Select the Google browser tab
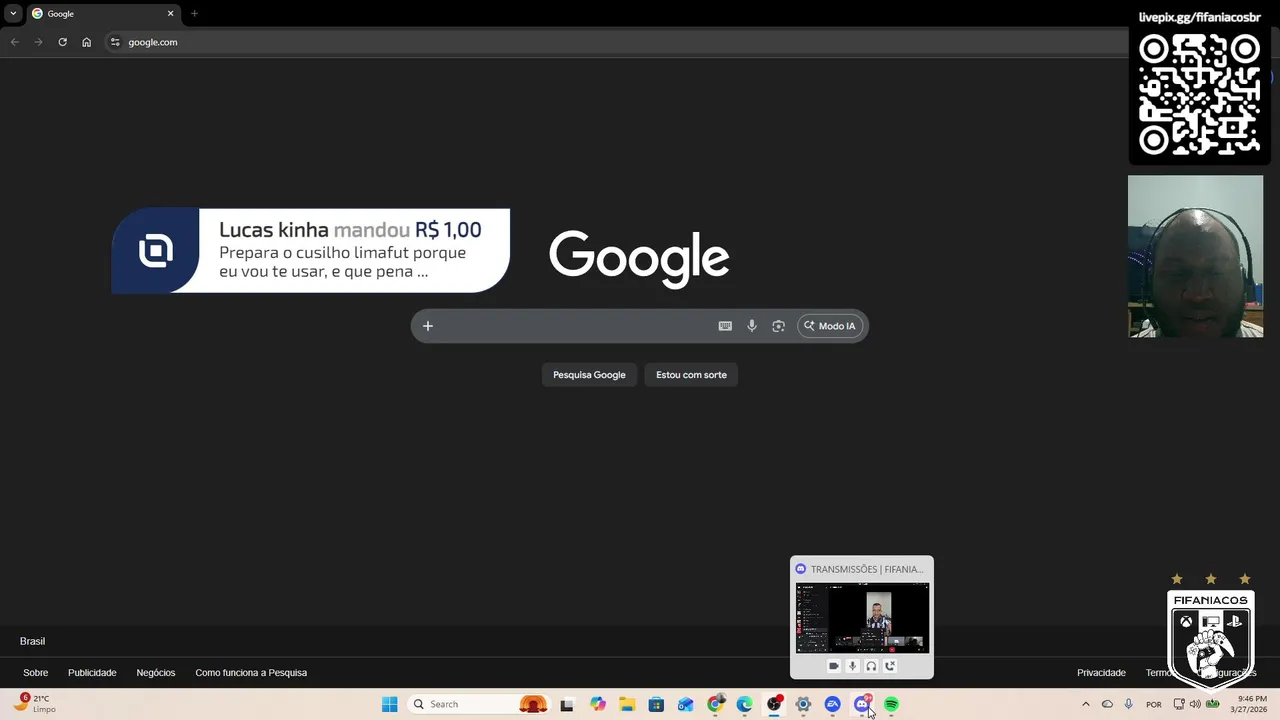 (102, 14)
